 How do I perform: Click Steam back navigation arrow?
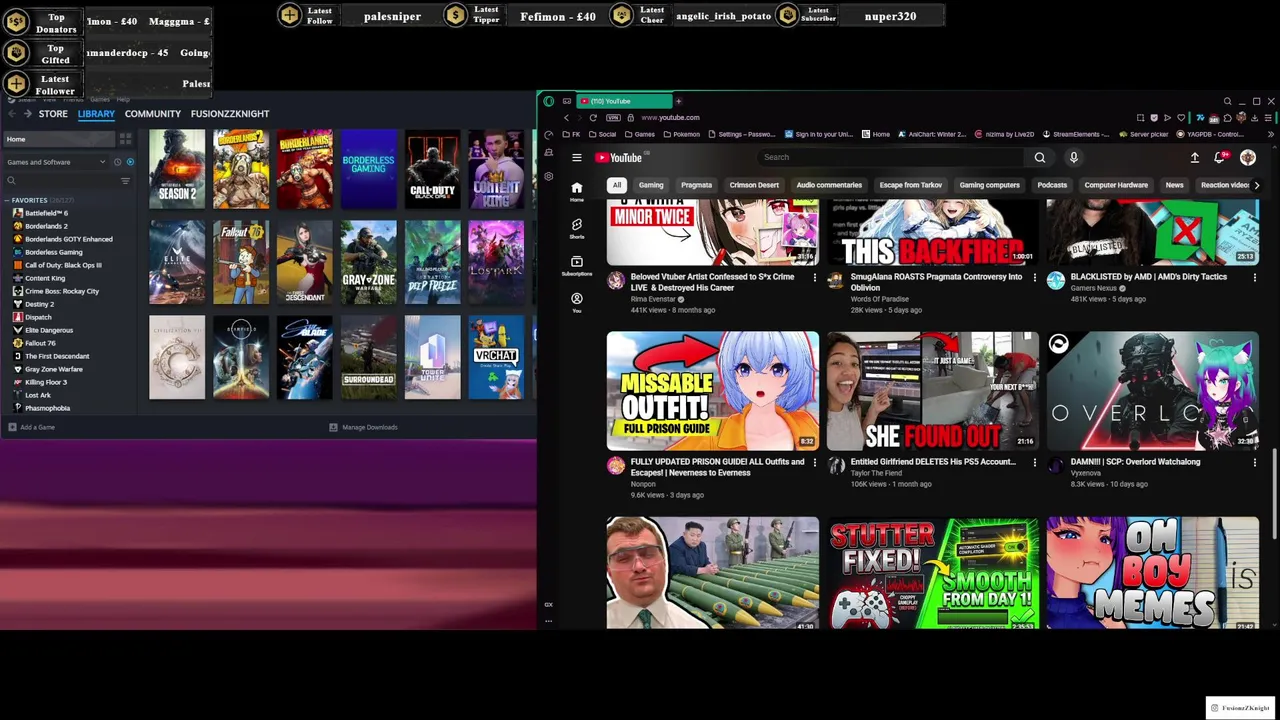pyautogui.click(x=12, y=114)
